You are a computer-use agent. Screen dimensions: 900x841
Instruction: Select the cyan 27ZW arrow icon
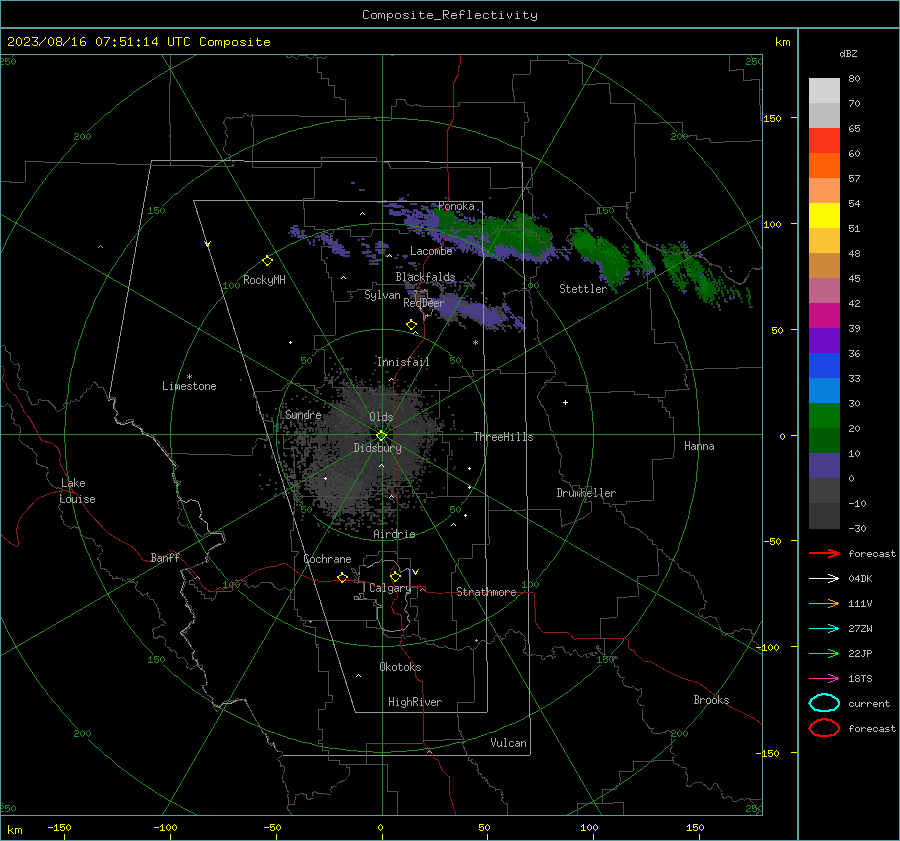pyautogui.click(x=824, y=629)
